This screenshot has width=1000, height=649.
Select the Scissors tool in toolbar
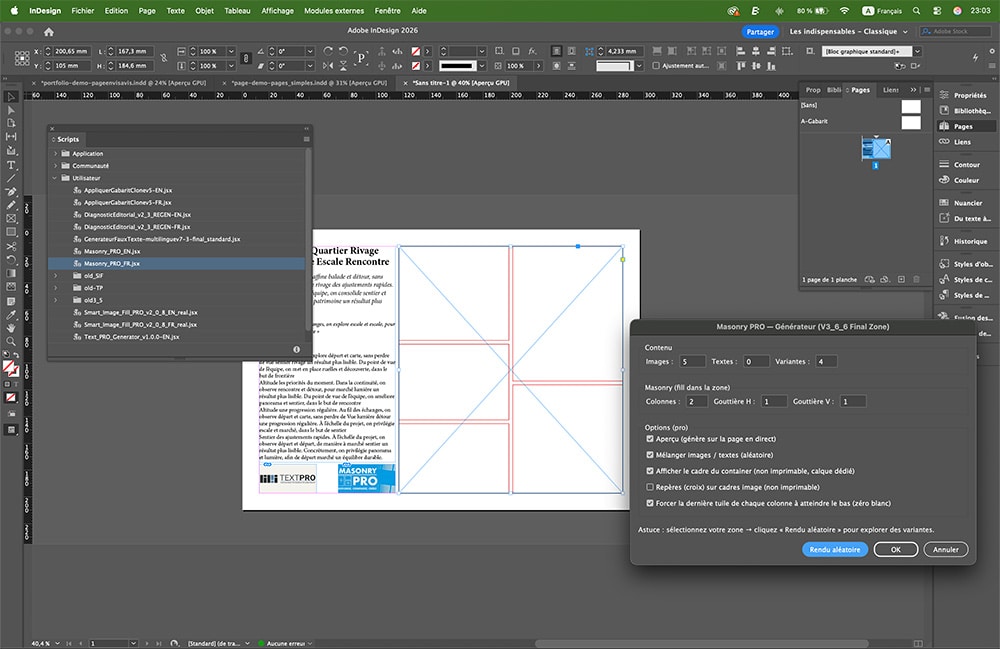point(11,246)
